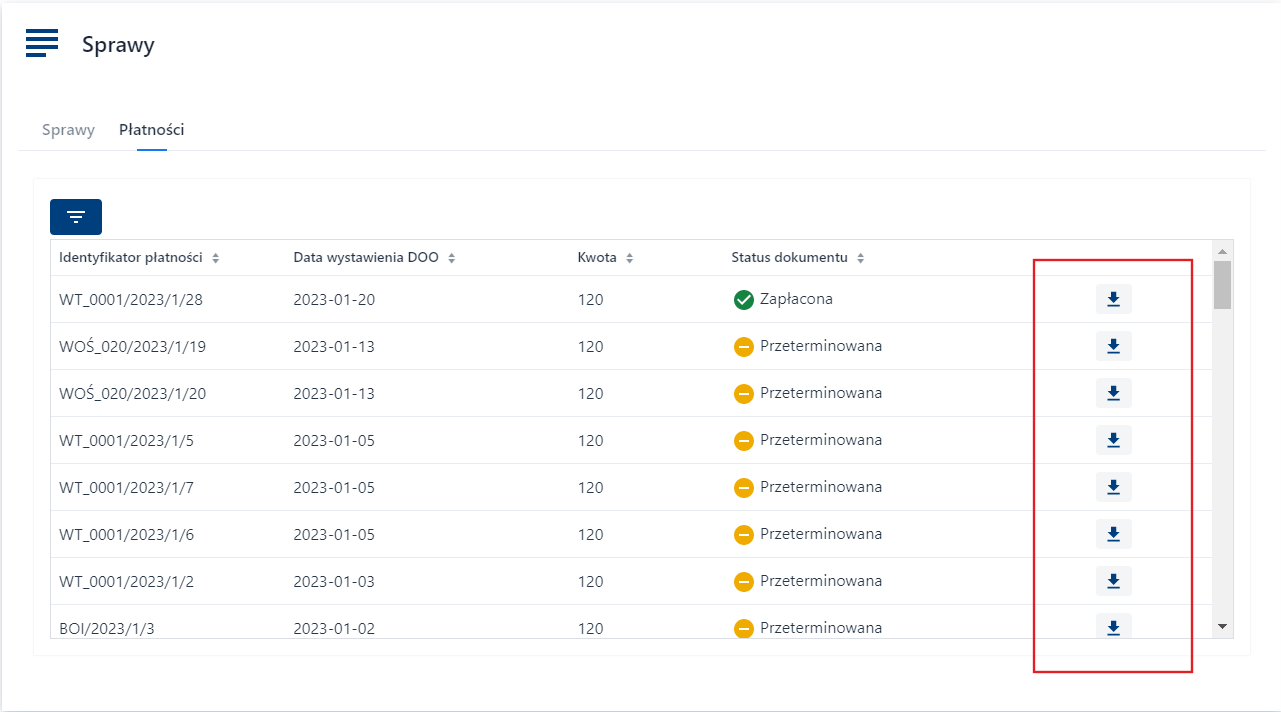This screenshot has height=712, width=1281.
Task: Download document for payment BOI/2023/1/3
Action: (1113, 627)
